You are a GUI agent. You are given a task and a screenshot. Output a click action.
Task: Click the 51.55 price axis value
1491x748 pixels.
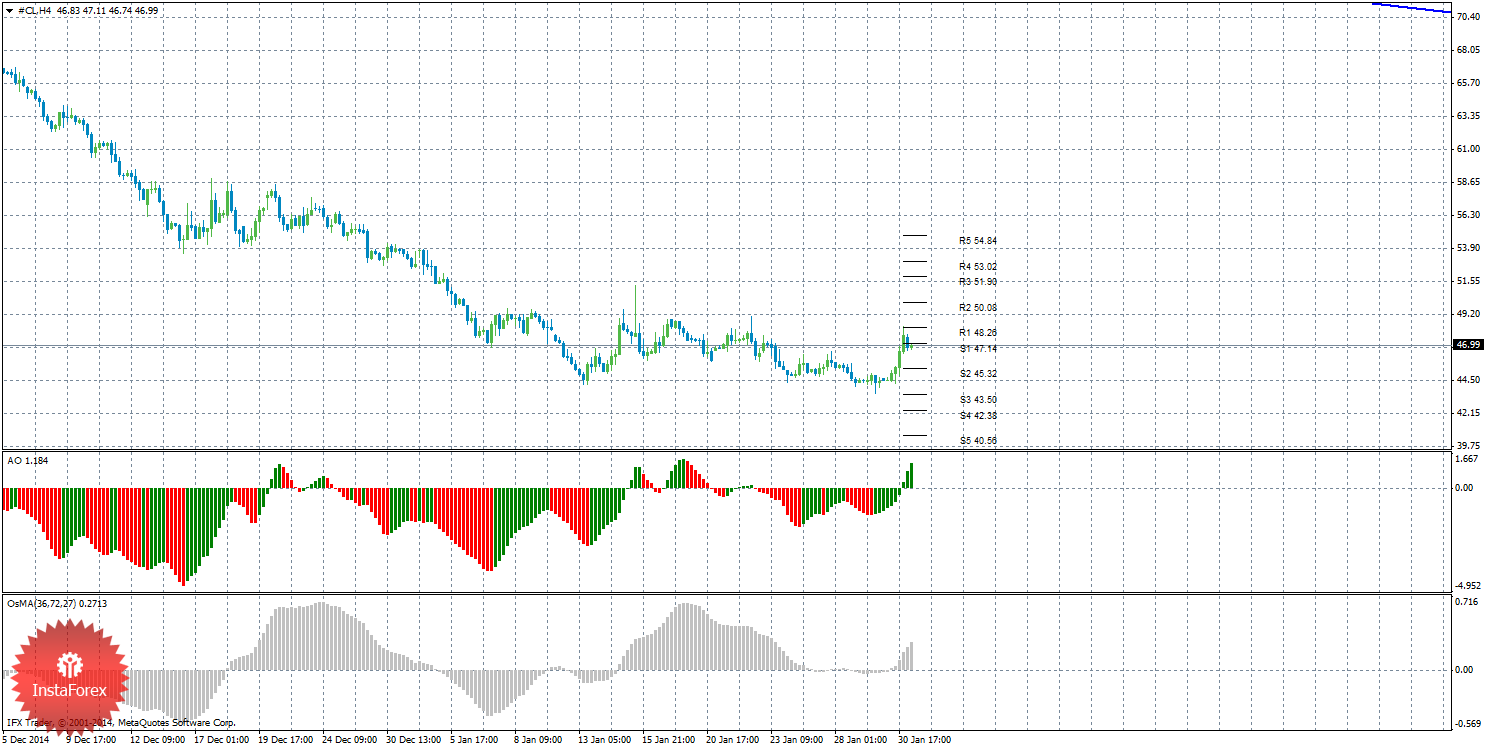click(x=1469, y=281)
